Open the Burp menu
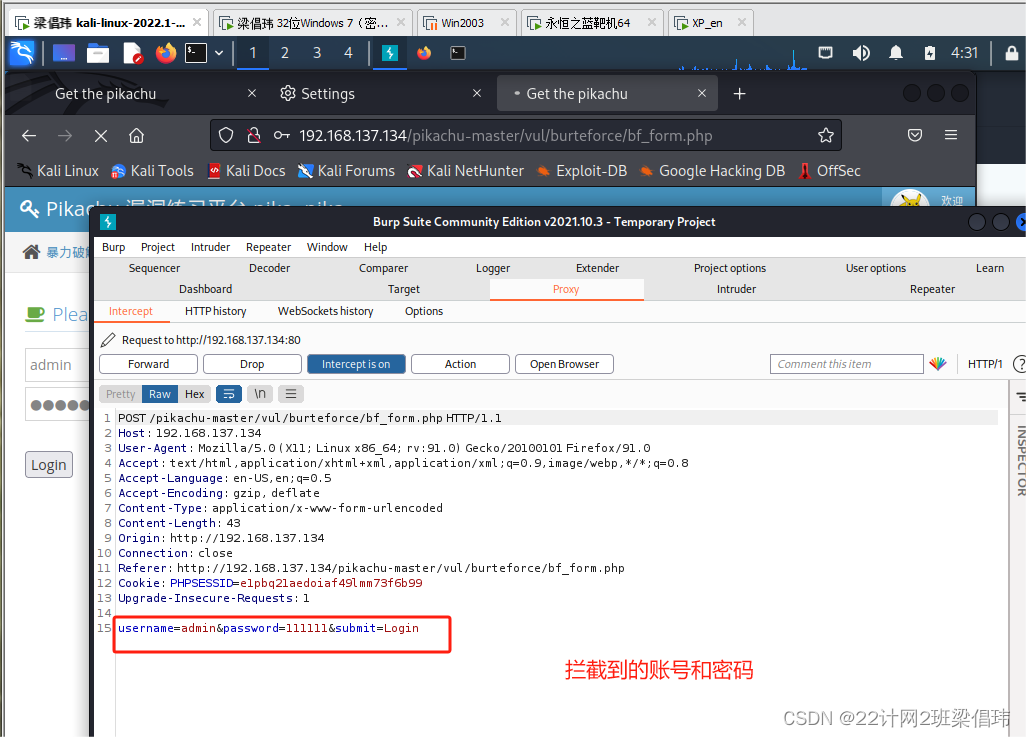Viewport: 1026px width, 737px height. coord(113,247)
